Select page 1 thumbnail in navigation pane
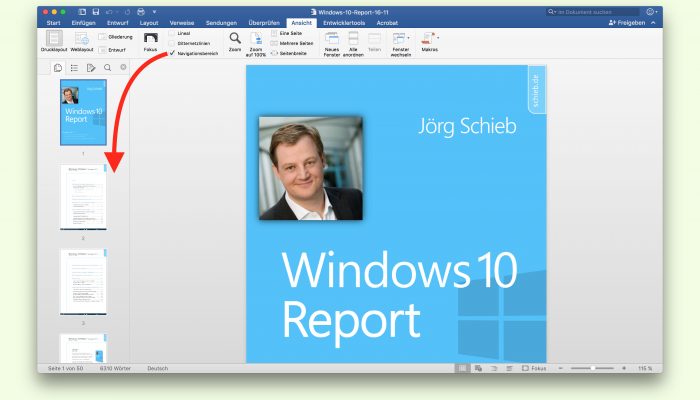 tap(83, 112)
